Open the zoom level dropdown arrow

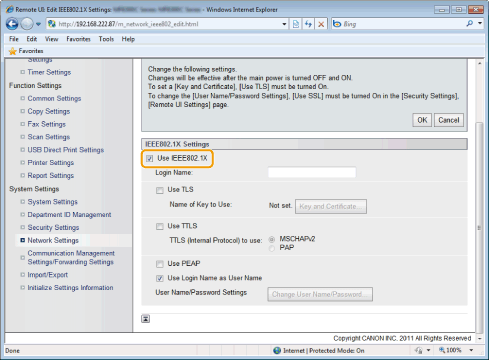point(471,350)
